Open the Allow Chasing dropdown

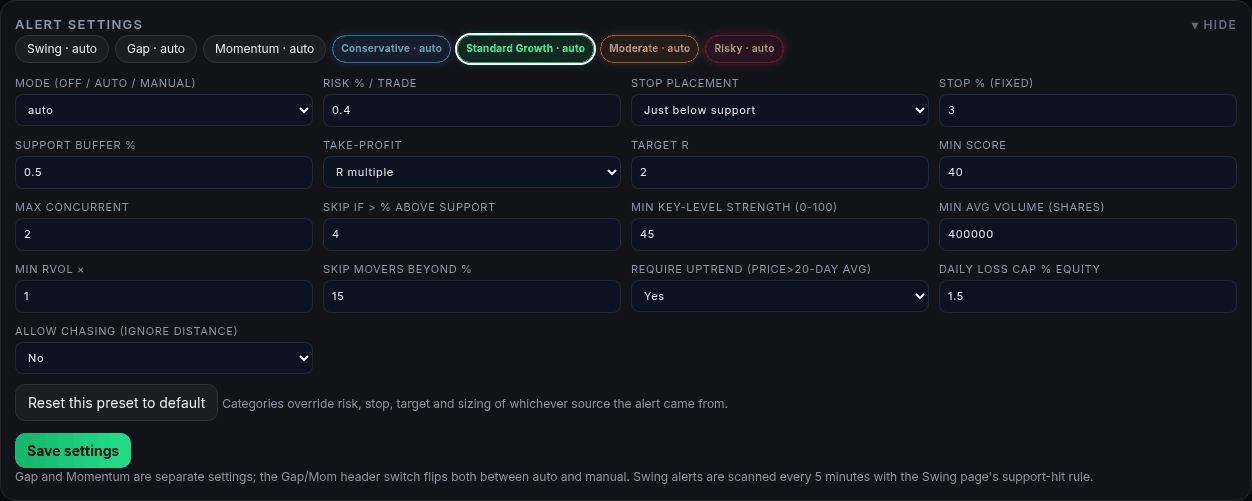pos(164,358)
